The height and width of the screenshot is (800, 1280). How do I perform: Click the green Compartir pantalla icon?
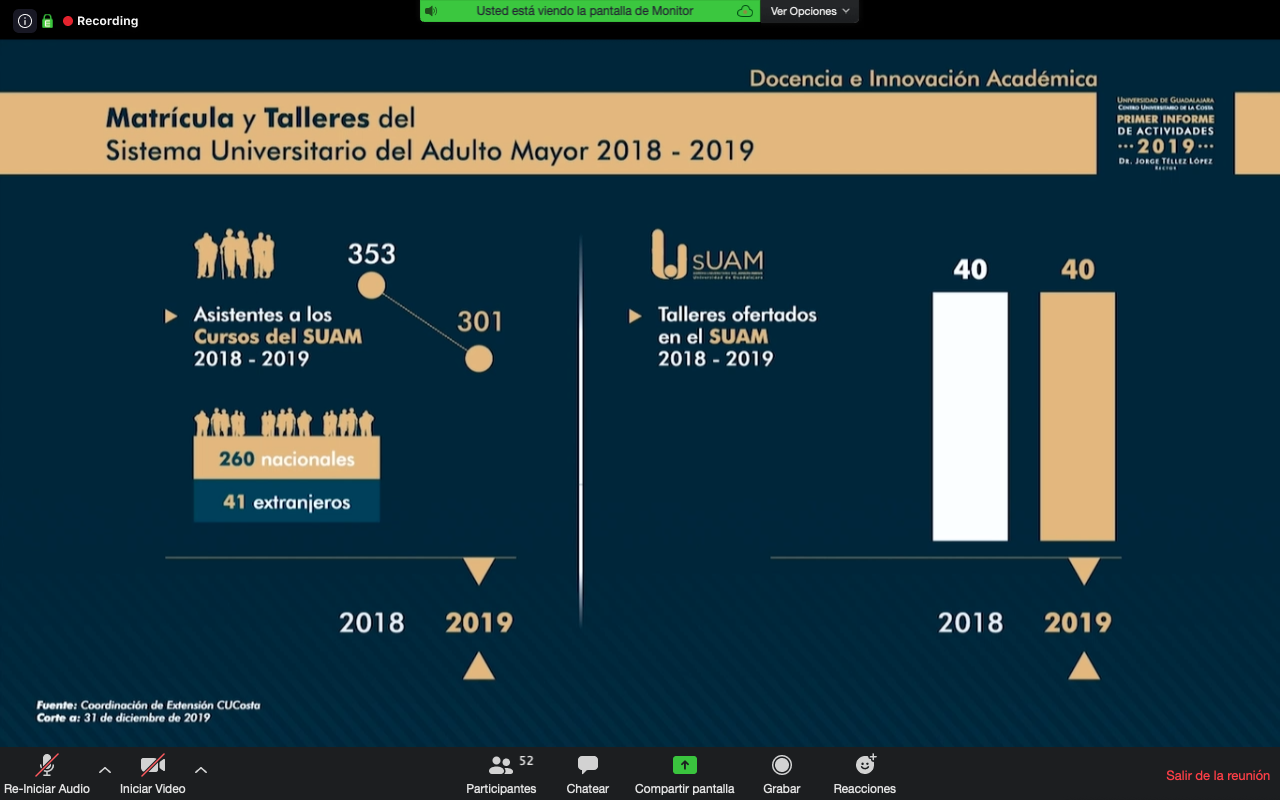(684, 765)
